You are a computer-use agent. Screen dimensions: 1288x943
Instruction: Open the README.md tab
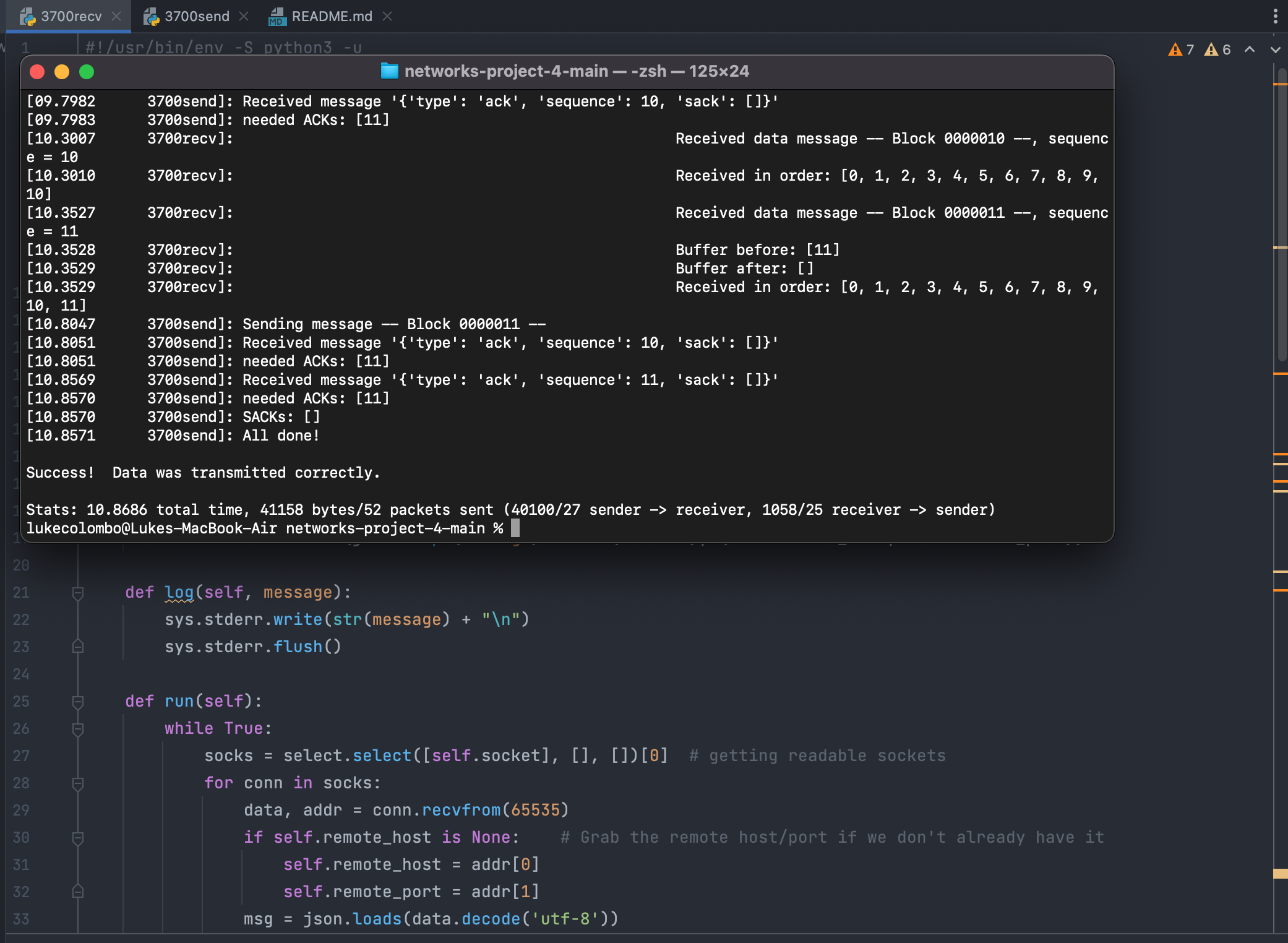(332, 16)
